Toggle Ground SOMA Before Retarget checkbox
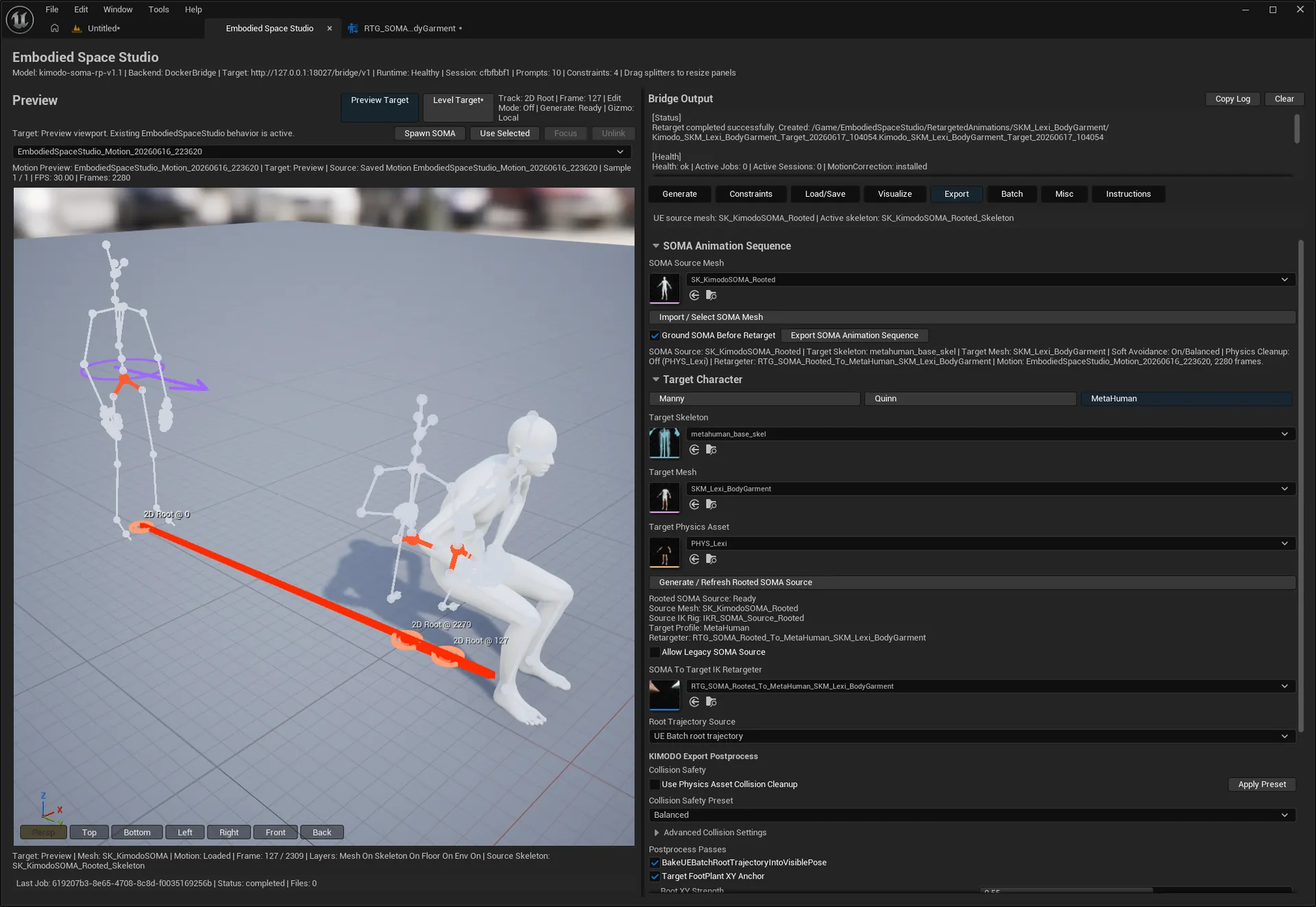1316x907 pixels. click(x=655, y=336)
